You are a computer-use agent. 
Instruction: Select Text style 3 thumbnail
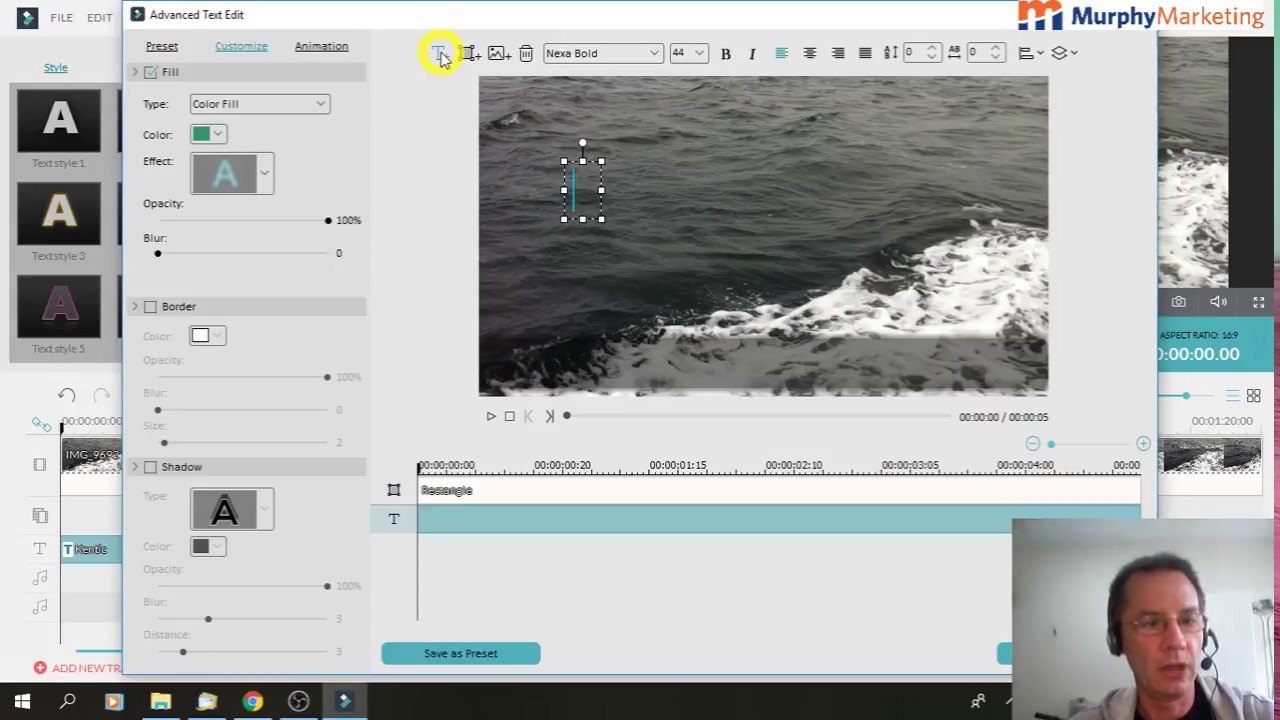click(x=59, y=213)
